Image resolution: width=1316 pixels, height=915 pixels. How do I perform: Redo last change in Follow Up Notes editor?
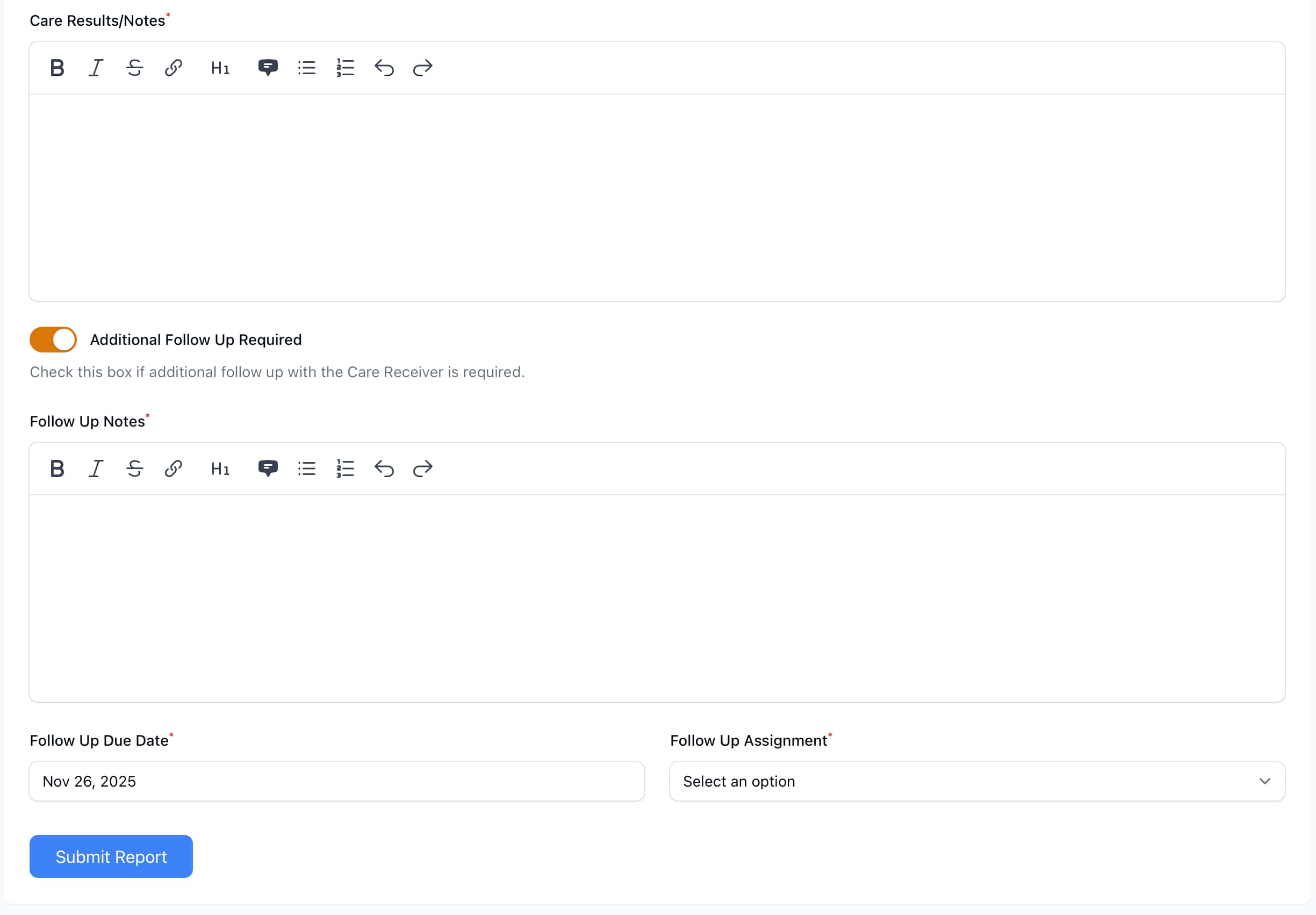tap(422, 468)
